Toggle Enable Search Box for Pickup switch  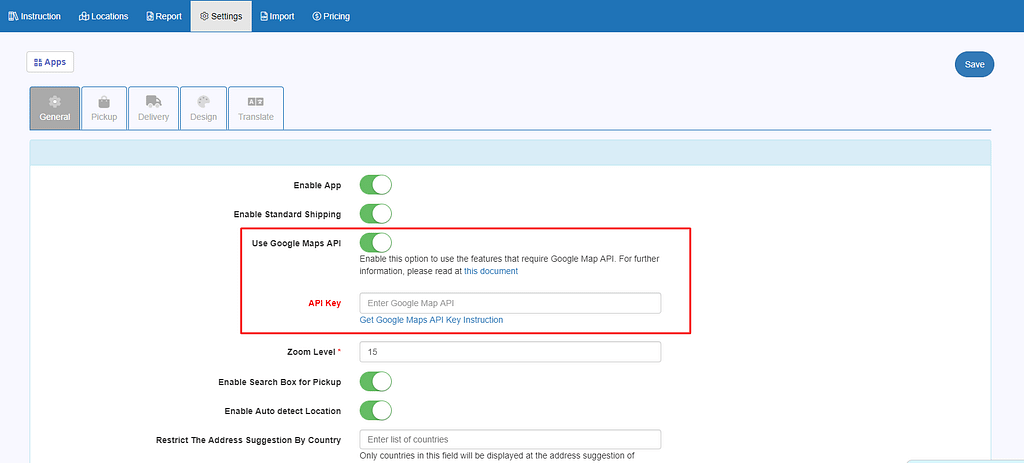(376, 381)
